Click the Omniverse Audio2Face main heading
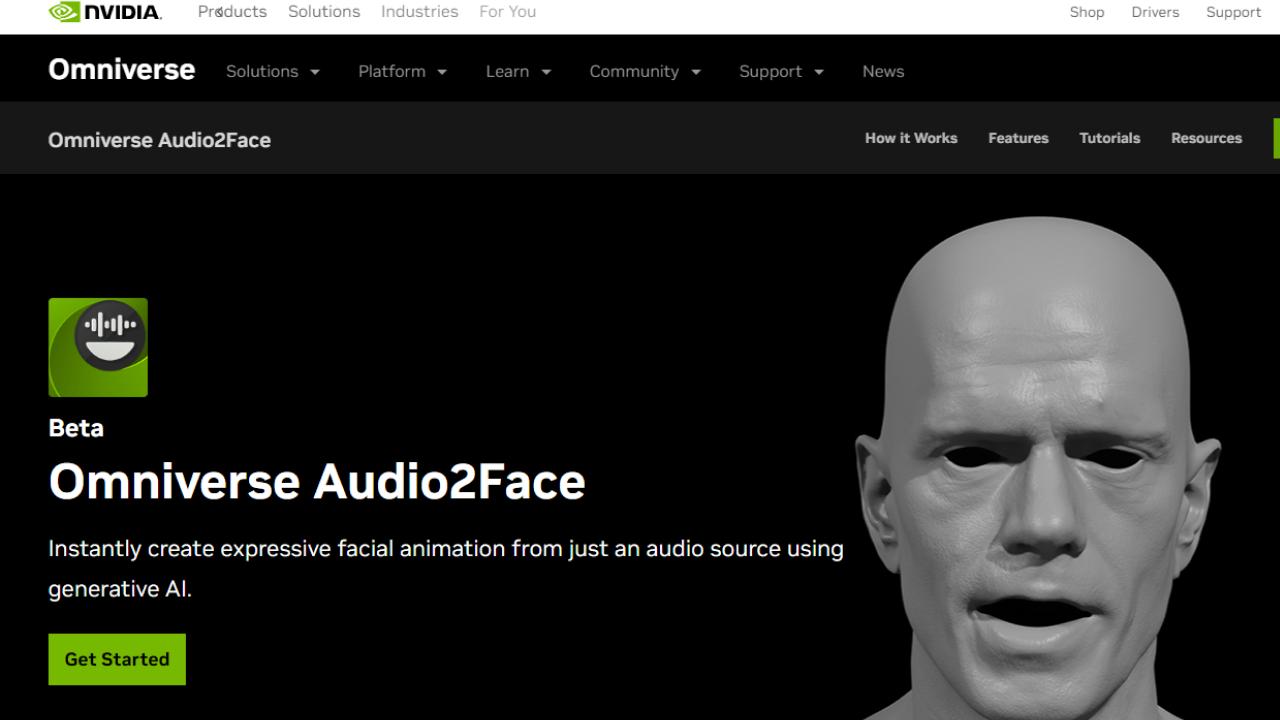 [317, 481]
